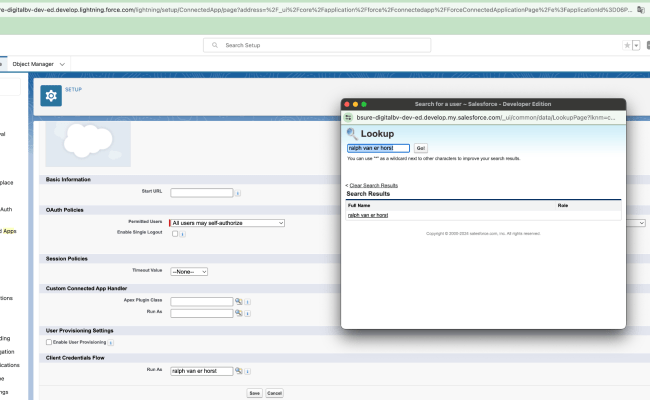Click the Session Policies section header
This screenshot has width=650, height=400.
(66, 259)
